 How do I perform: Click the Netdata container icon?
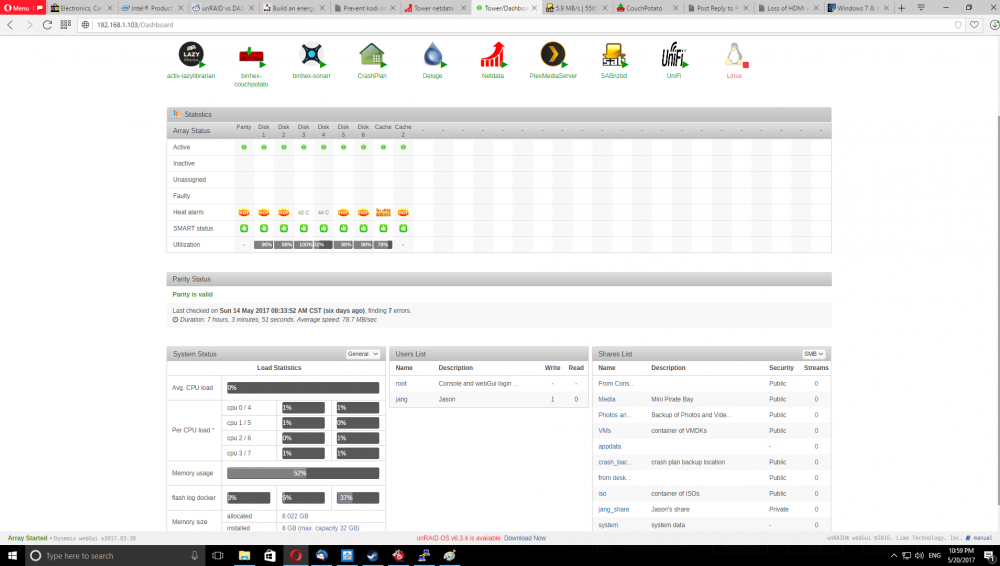tap(492, 55)
